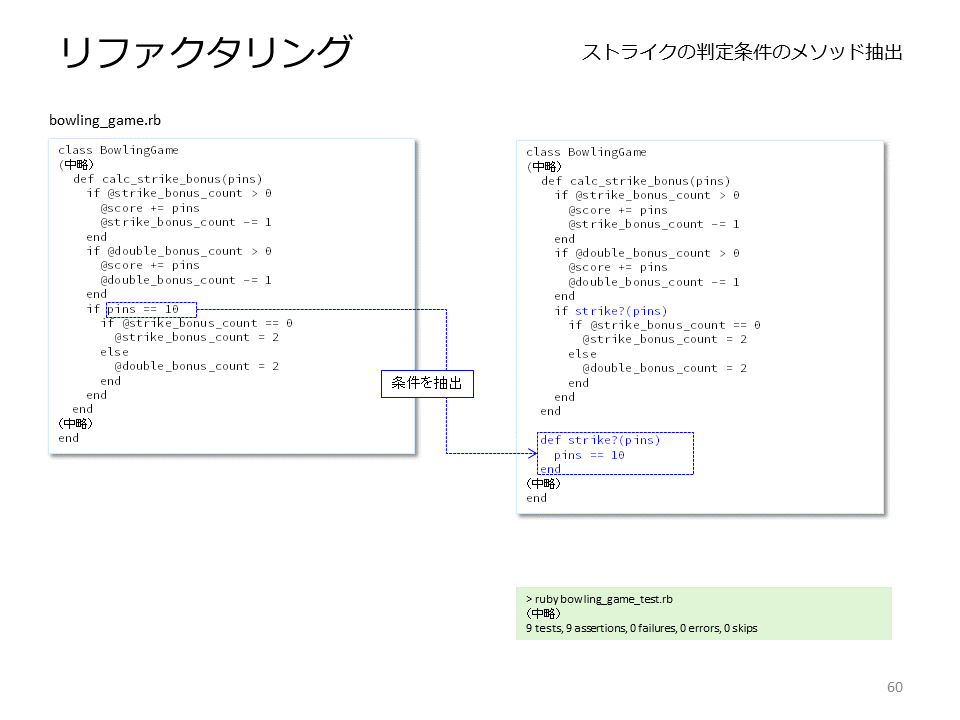Click the slide title リファクタリング

(x=206, y=51)
